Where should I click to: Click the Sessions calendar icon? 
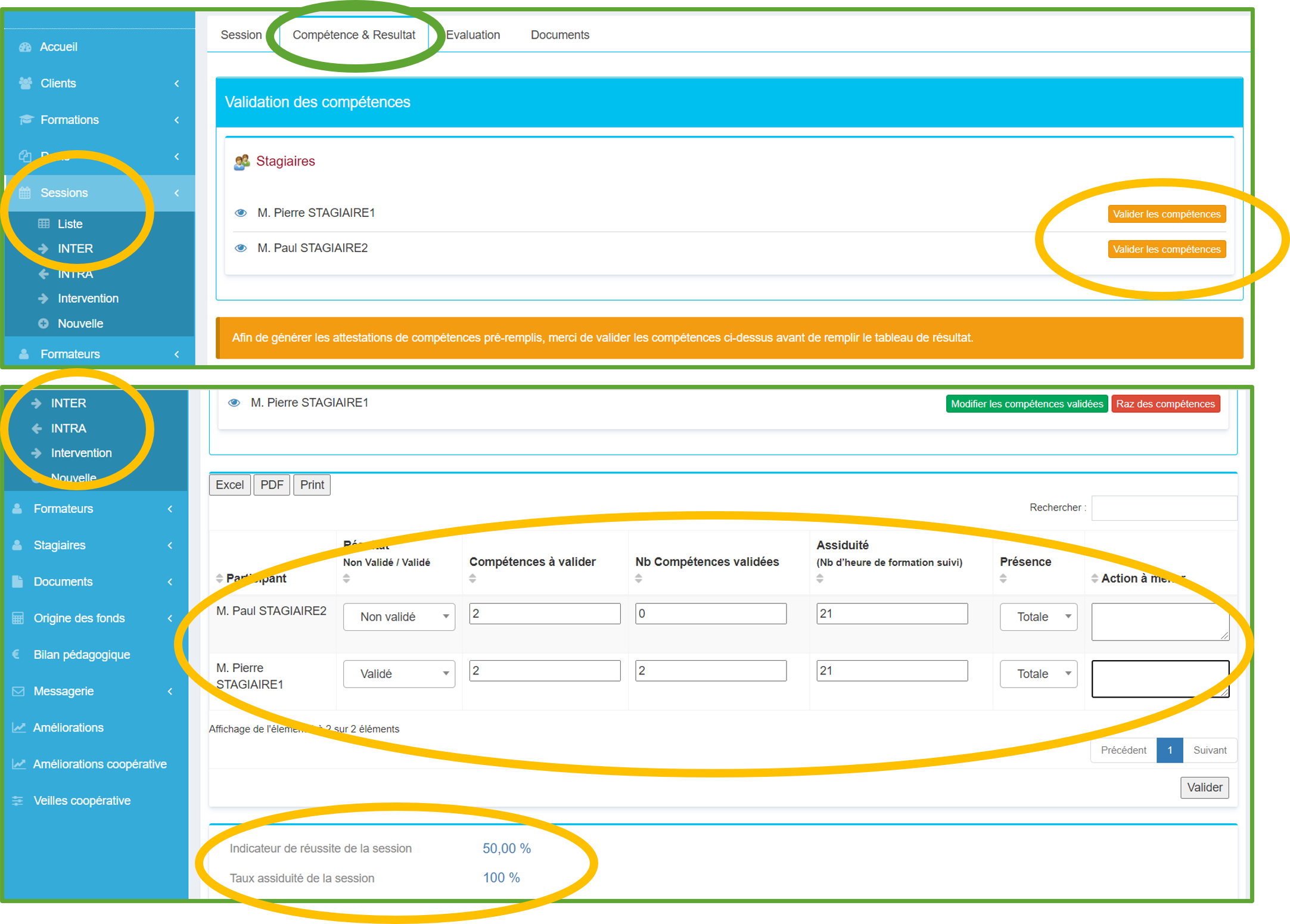point(25,193)
